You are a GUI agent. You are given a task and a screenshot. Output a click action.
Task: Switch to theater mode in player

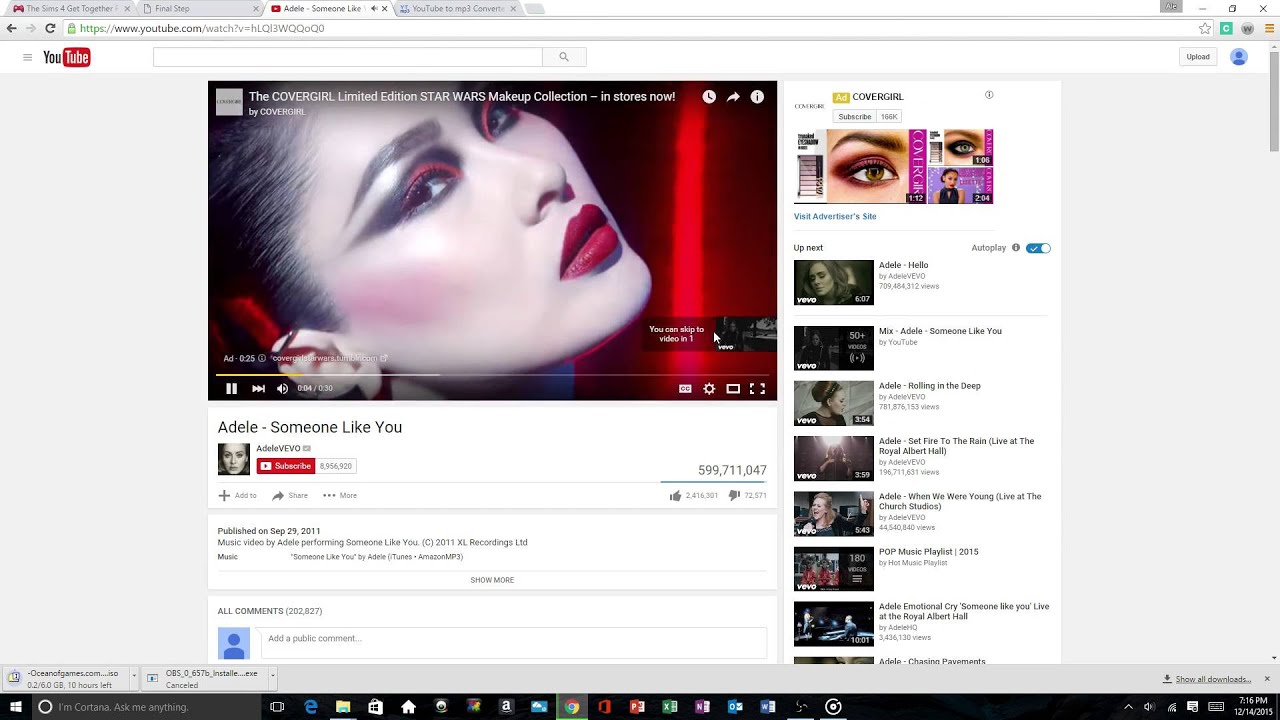(733, 389)
